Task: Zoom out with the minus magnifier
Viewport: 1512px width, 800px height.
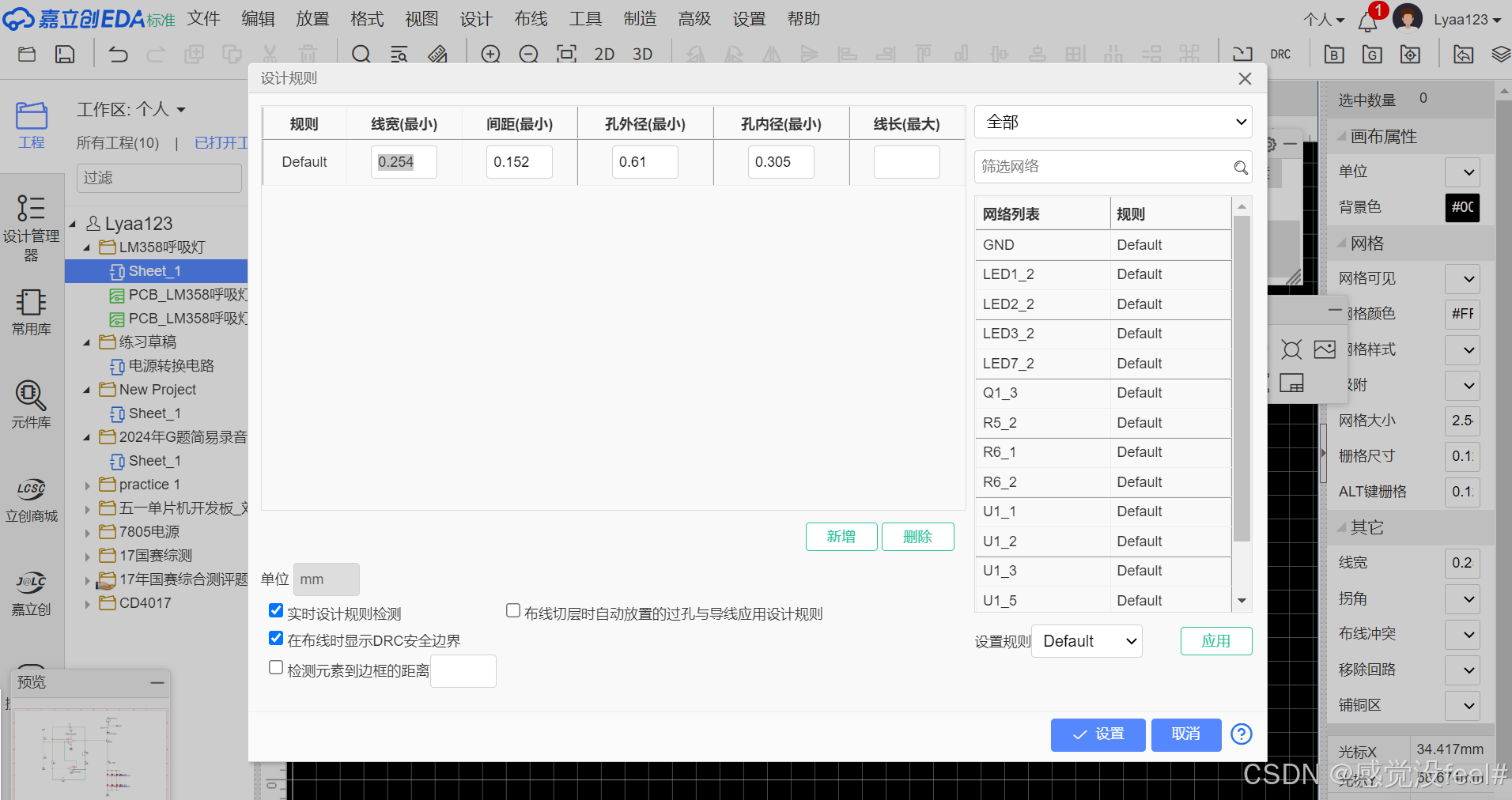Action: click(x=529, y=54)
